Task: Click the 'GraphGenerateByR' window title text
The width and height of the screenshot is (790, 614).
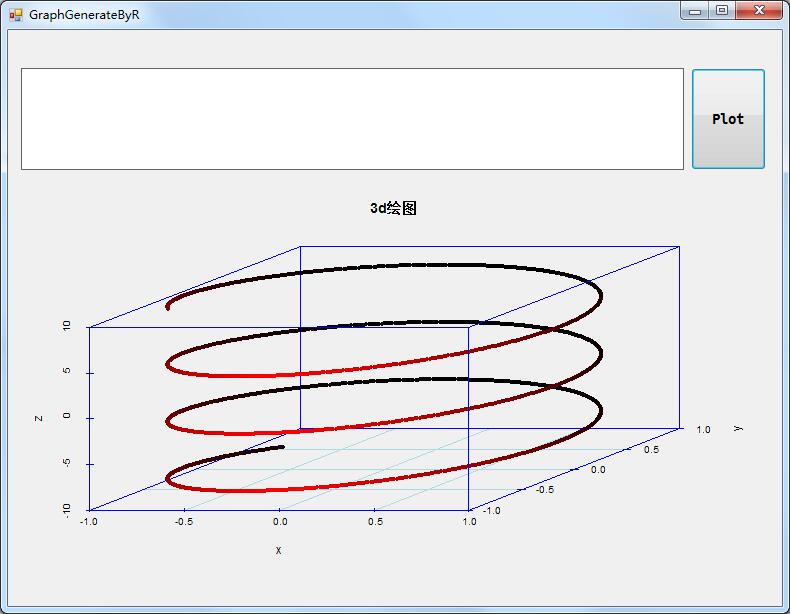Action: (x=84, y=15)
